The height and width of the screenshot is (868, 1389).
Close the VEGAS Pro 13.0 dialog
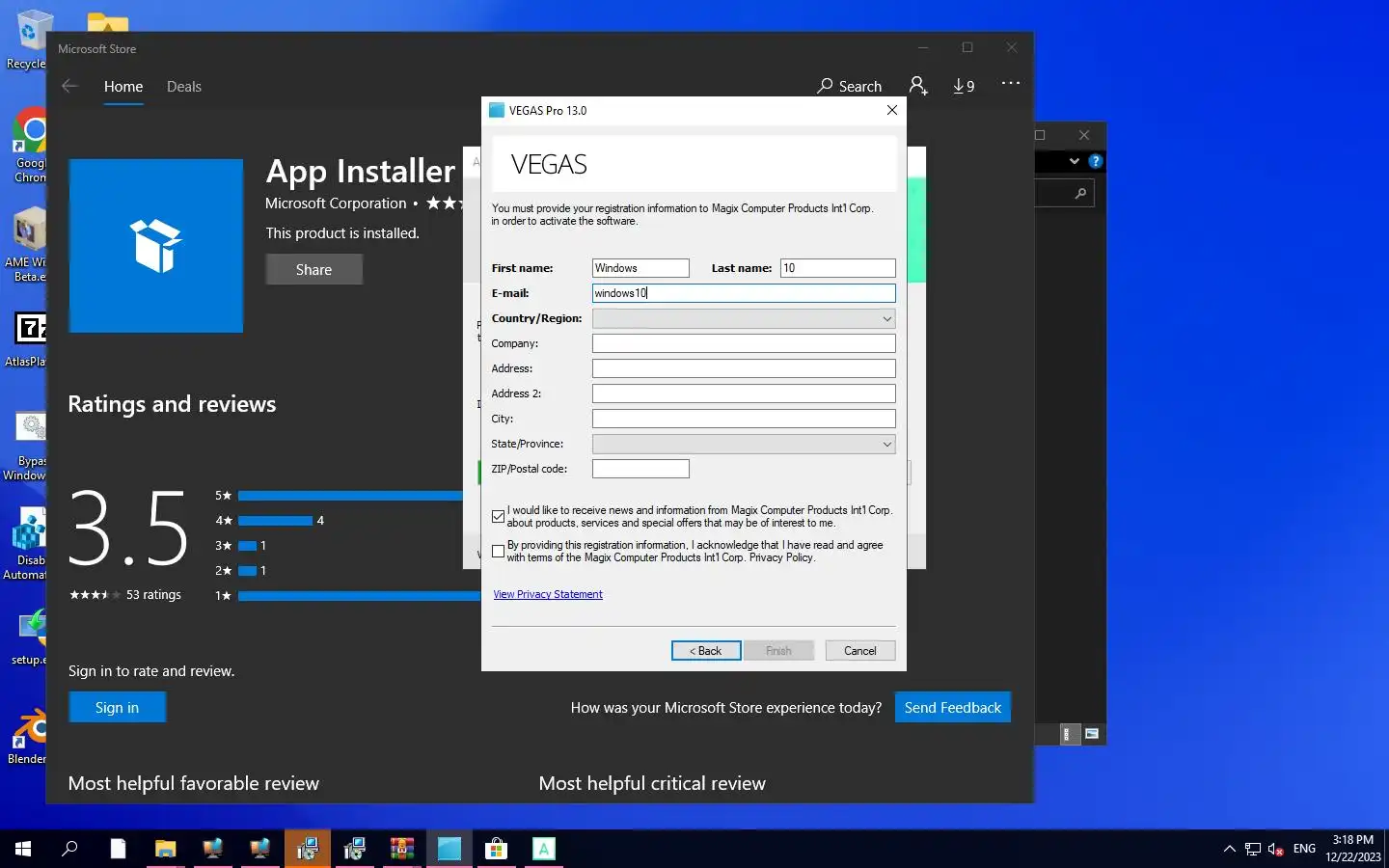[x=892, y=110]
